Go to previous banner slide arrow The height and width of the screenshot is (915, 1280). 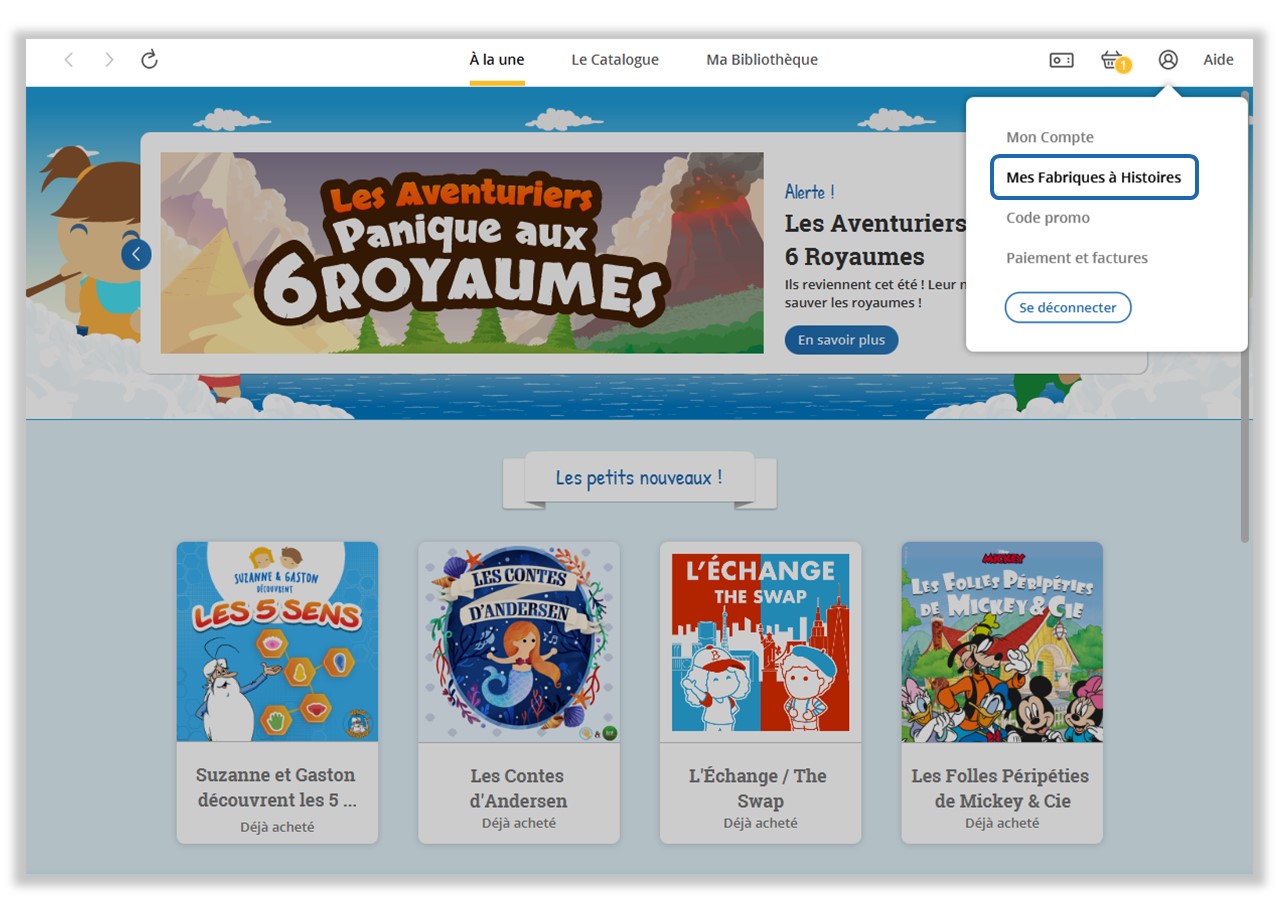pos(137,254)
